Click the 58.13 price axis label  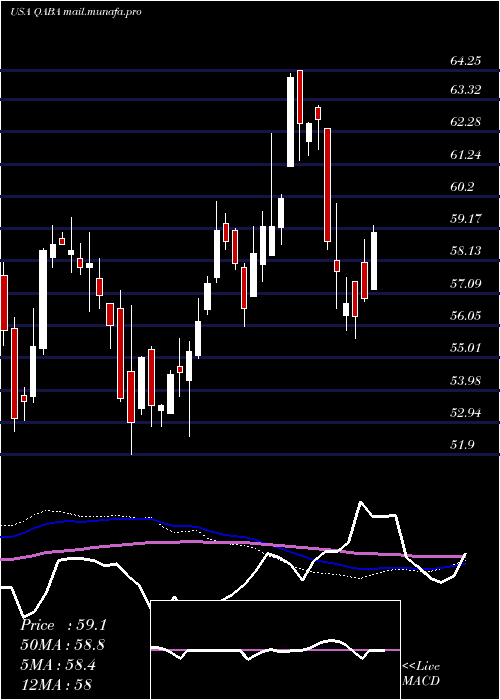[x=465, y=251]
